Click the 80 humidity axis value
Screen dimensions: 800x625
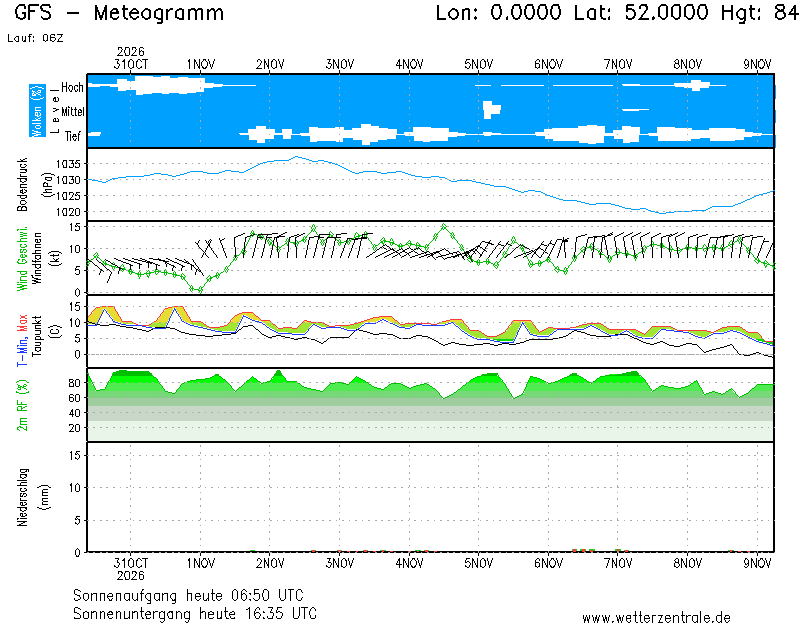[74, 383]
